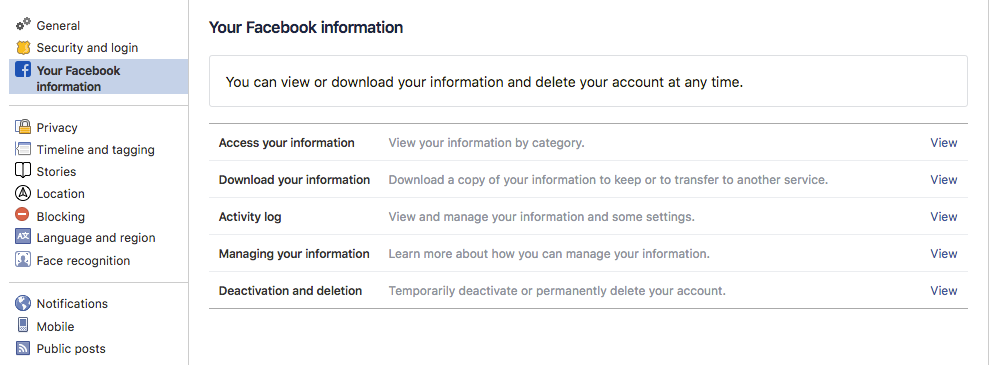Click the Notifications globe icon

23,303
